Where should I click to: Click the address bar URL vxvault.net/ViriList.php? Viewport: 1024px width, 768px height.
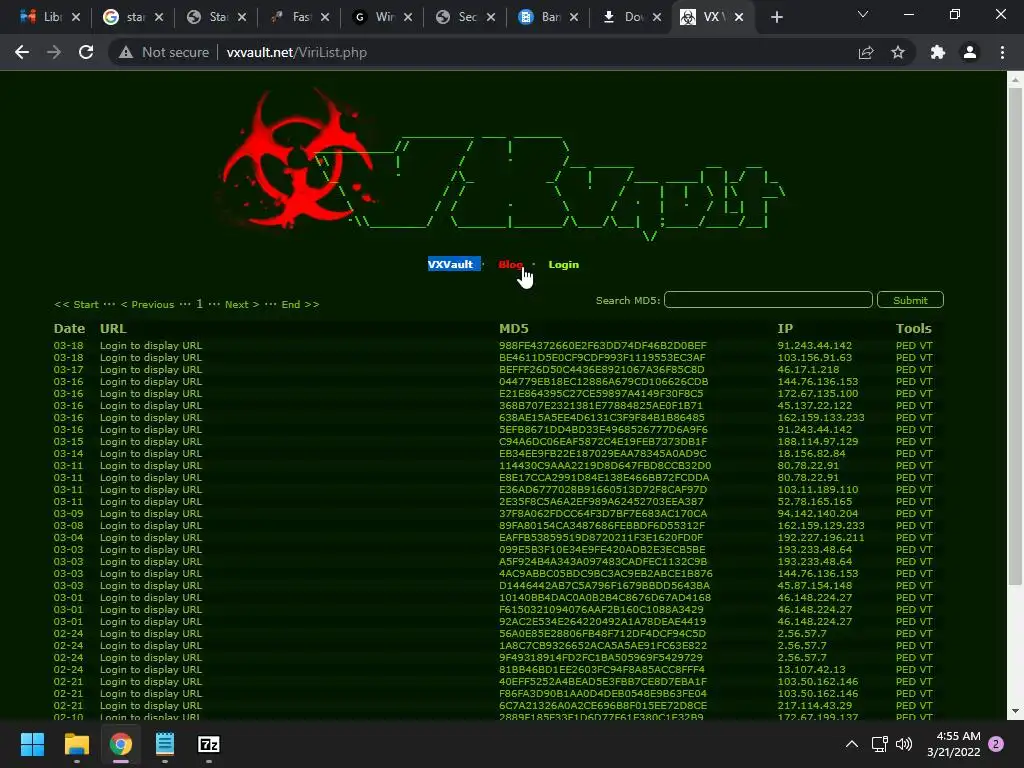pos(296,52)
